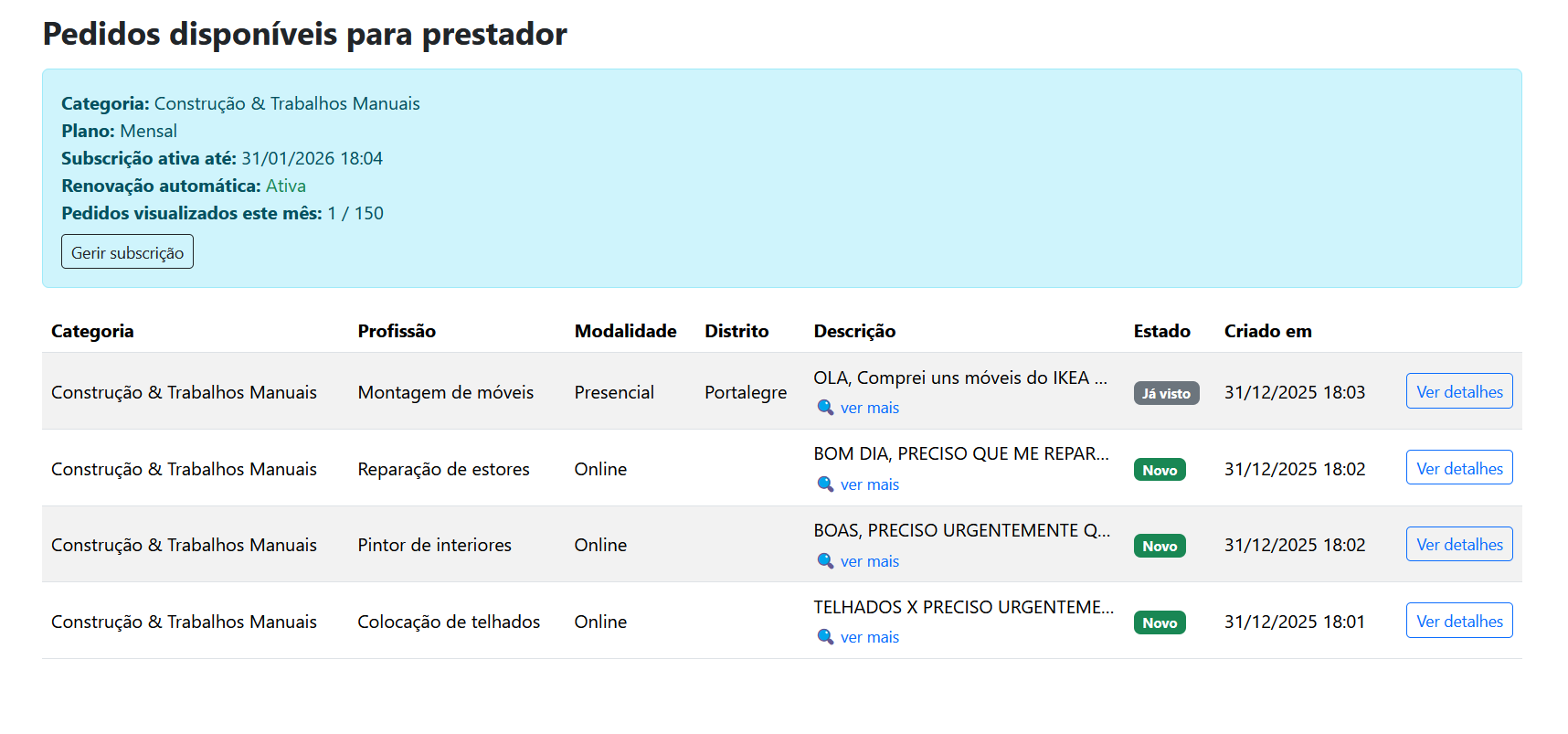Click magnifier icon in Colocação de telhados row
1568x734 pixels.
(x=824, y=637)
